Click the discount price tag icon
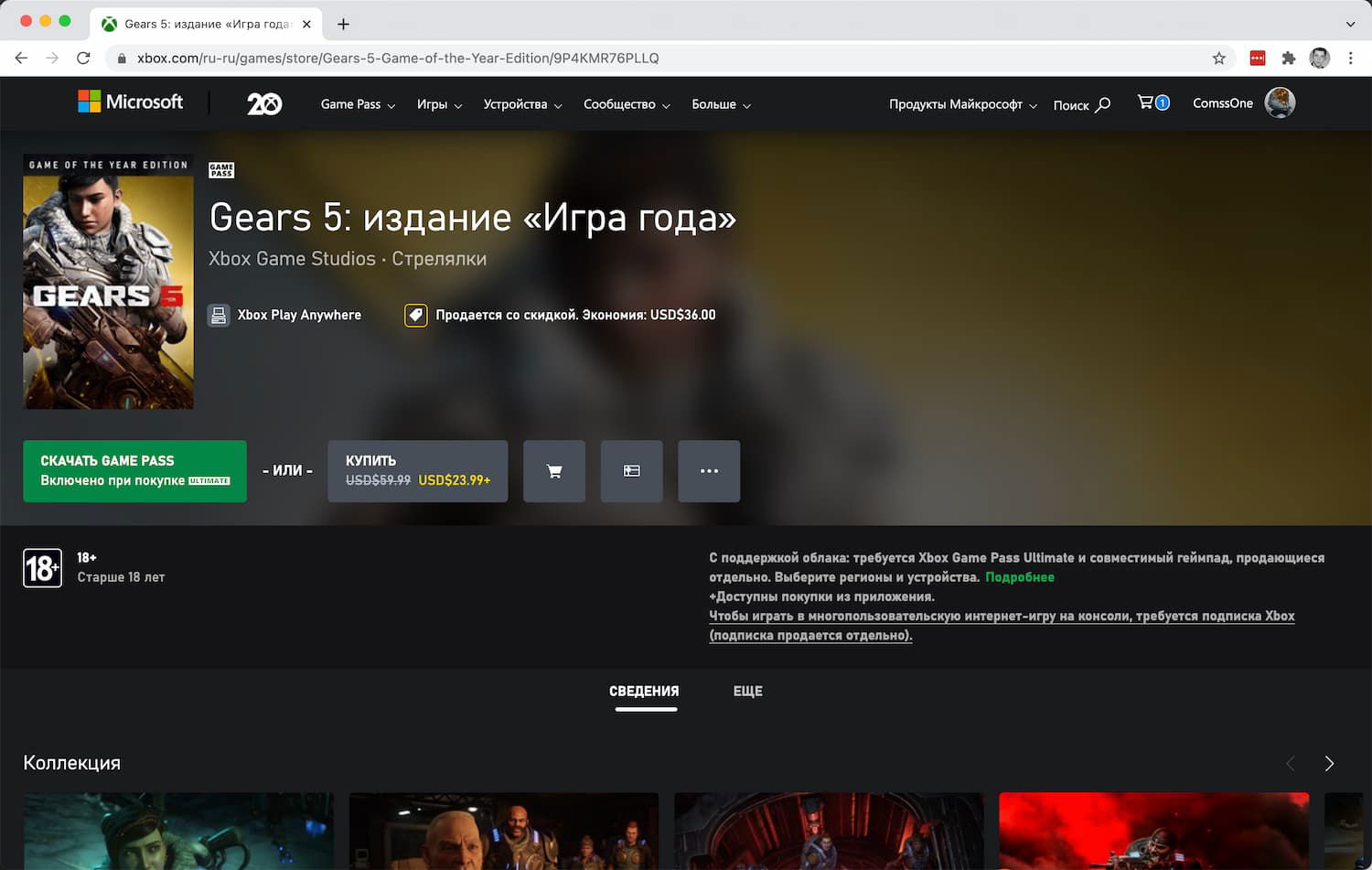 [x=416, y=316]
